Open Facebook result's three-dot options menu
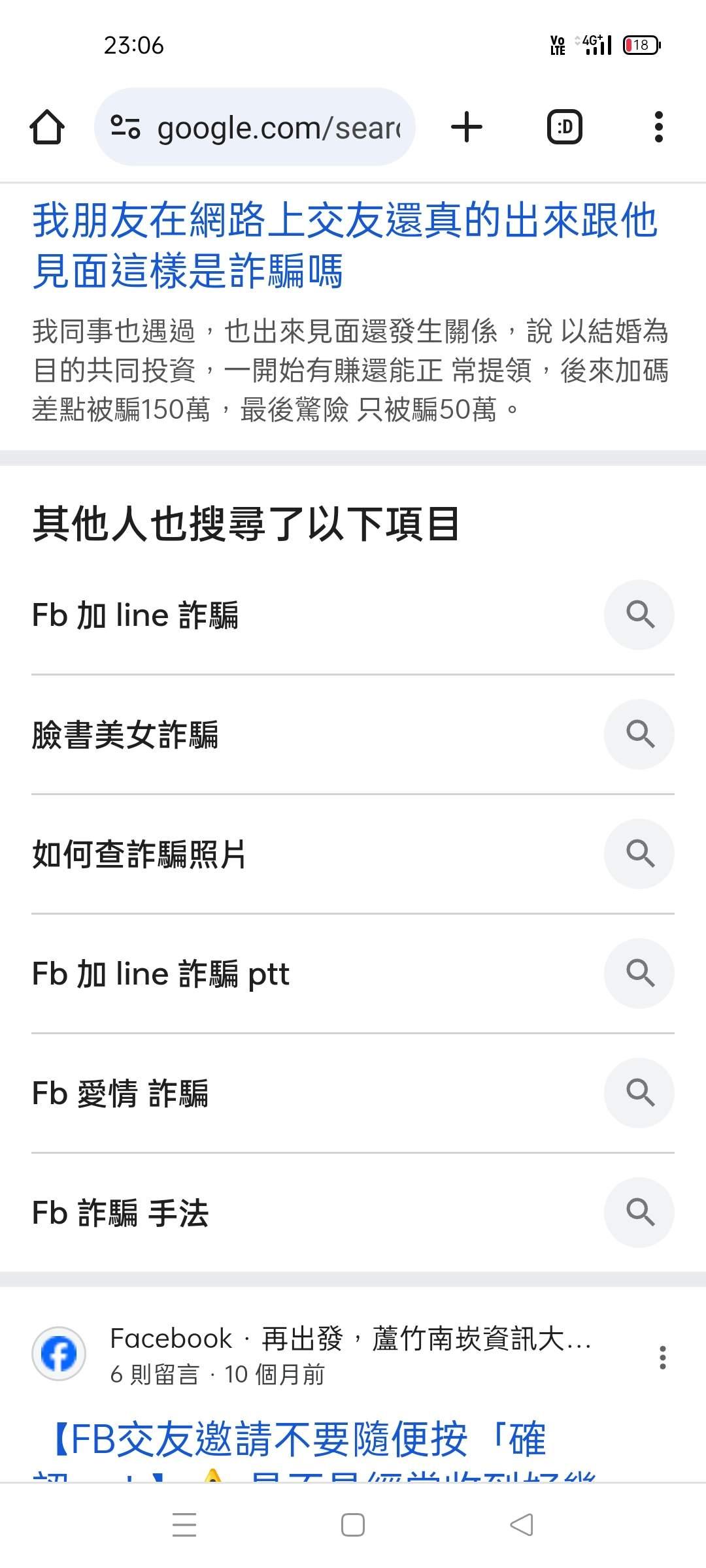Image resolution: width=706 pixels, height=1568 pixels. (x=662, y=1358)
